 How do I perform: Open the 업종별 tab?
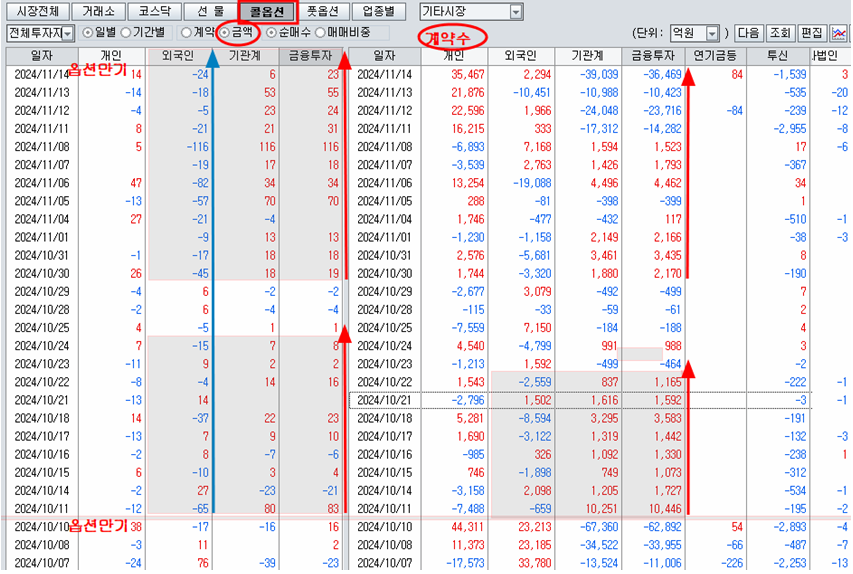pyautogui.click(x=379, y=12)
